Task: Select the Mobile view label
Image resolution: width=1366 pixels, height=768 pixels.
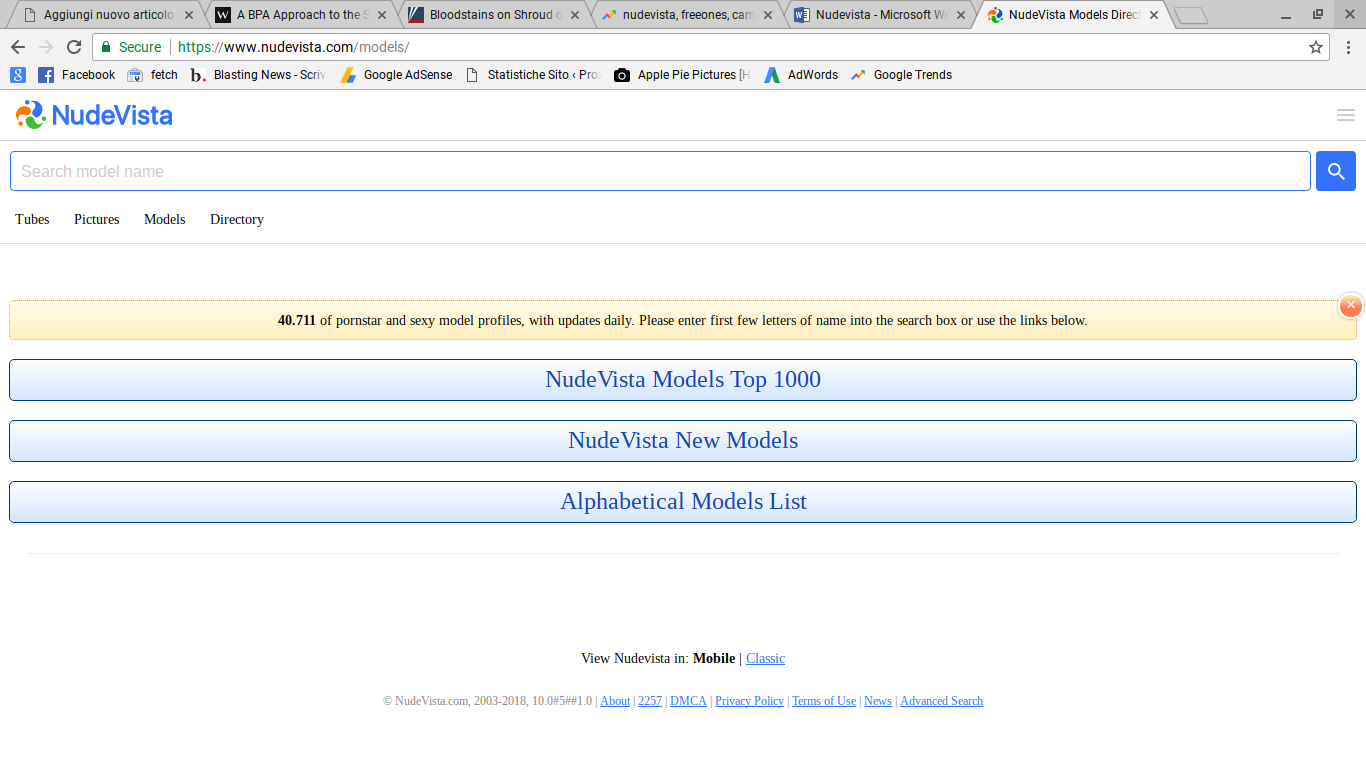Action: pos(714,658)
